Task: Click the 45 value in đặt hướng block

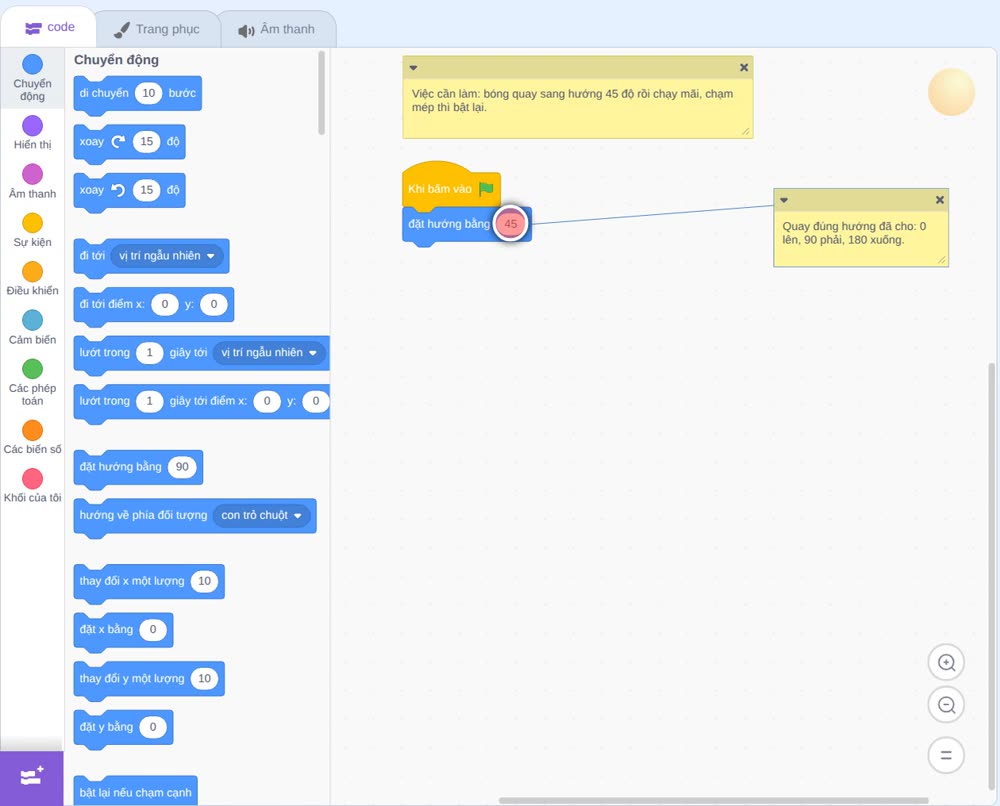Action: (x=511, y=224)
